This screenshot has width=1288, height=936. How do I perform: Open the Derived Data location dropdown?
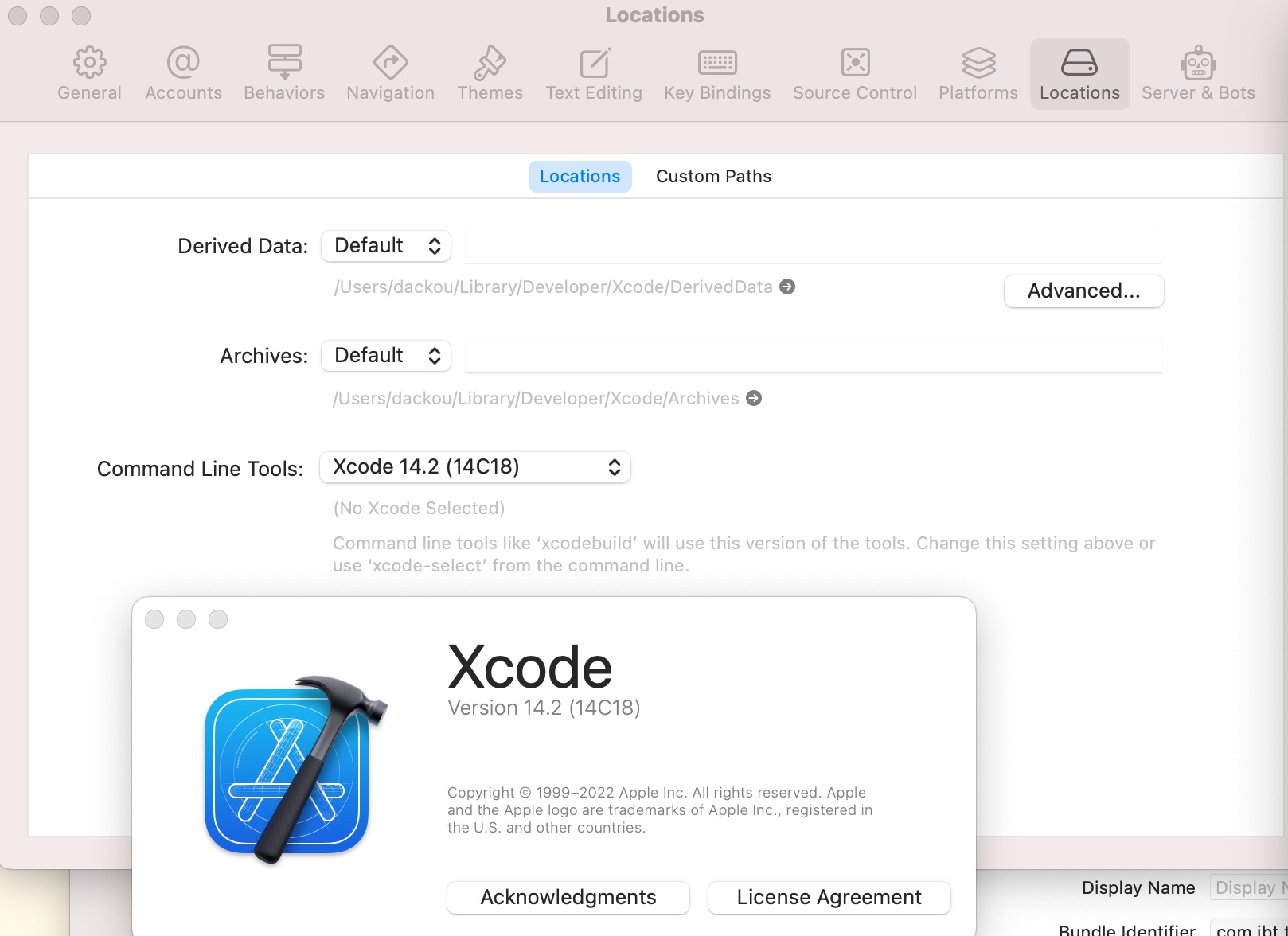(386, 246)
